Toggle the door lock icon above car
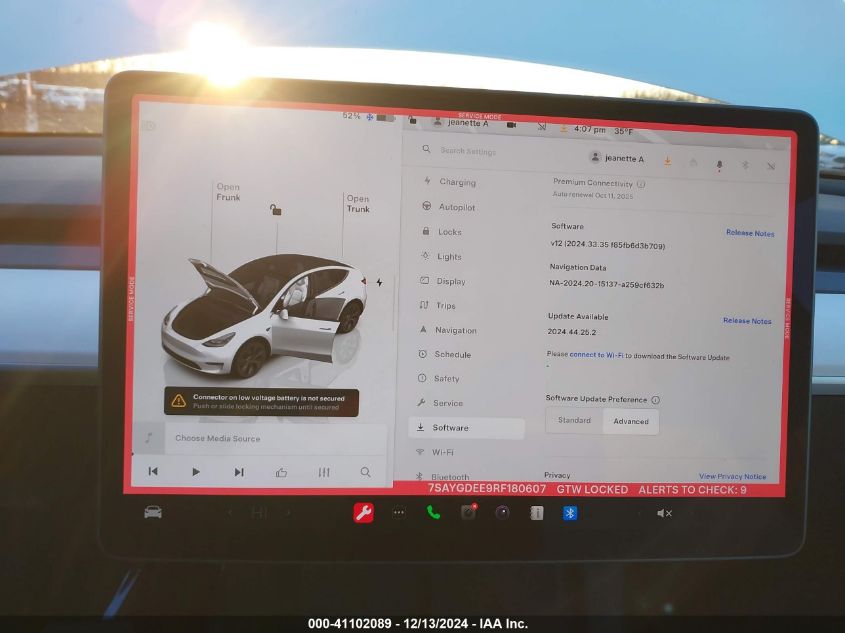 [x=276, y=209]
